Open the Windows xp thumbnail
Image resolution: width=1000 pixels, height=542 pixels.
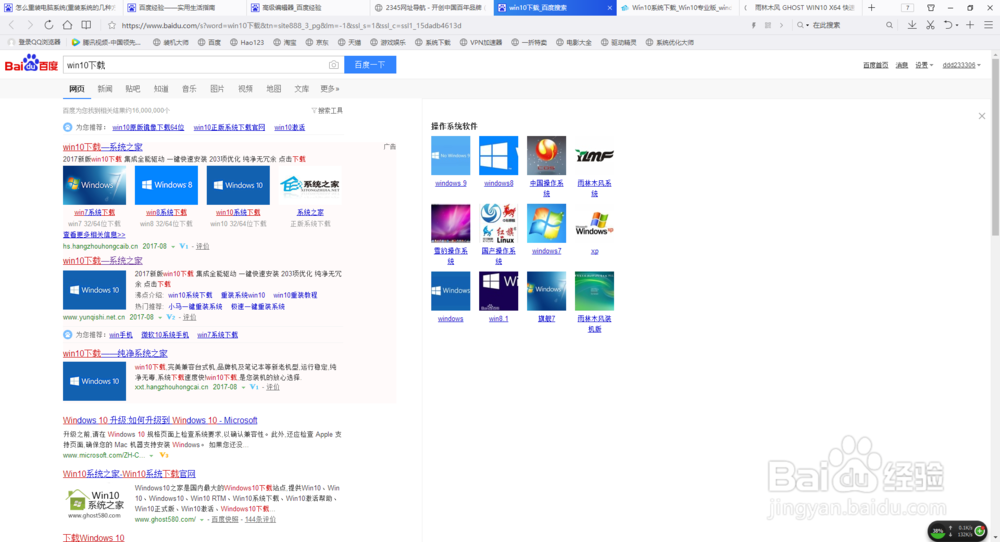point(594,224)
